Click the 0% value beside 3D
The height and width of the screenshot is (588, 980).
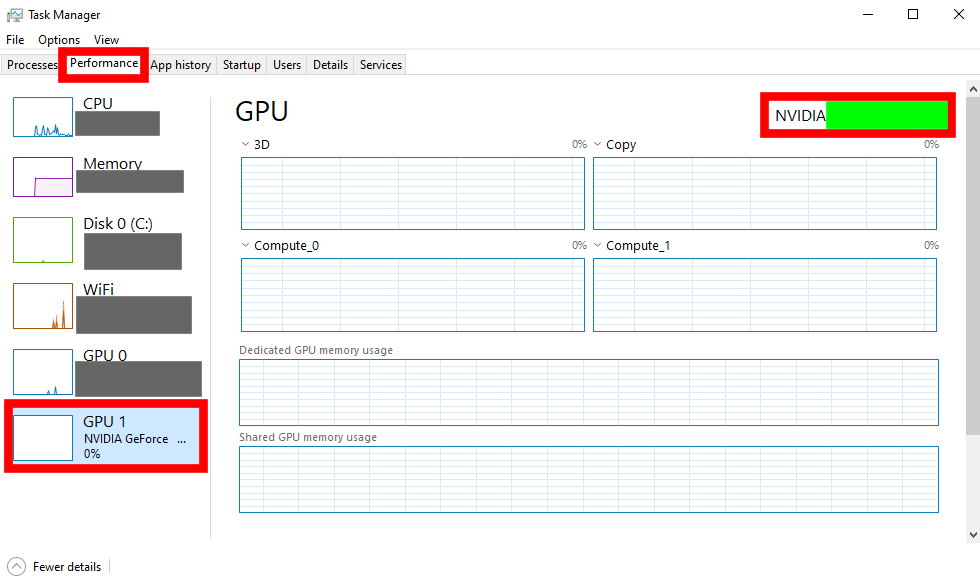tap(579, 144)
